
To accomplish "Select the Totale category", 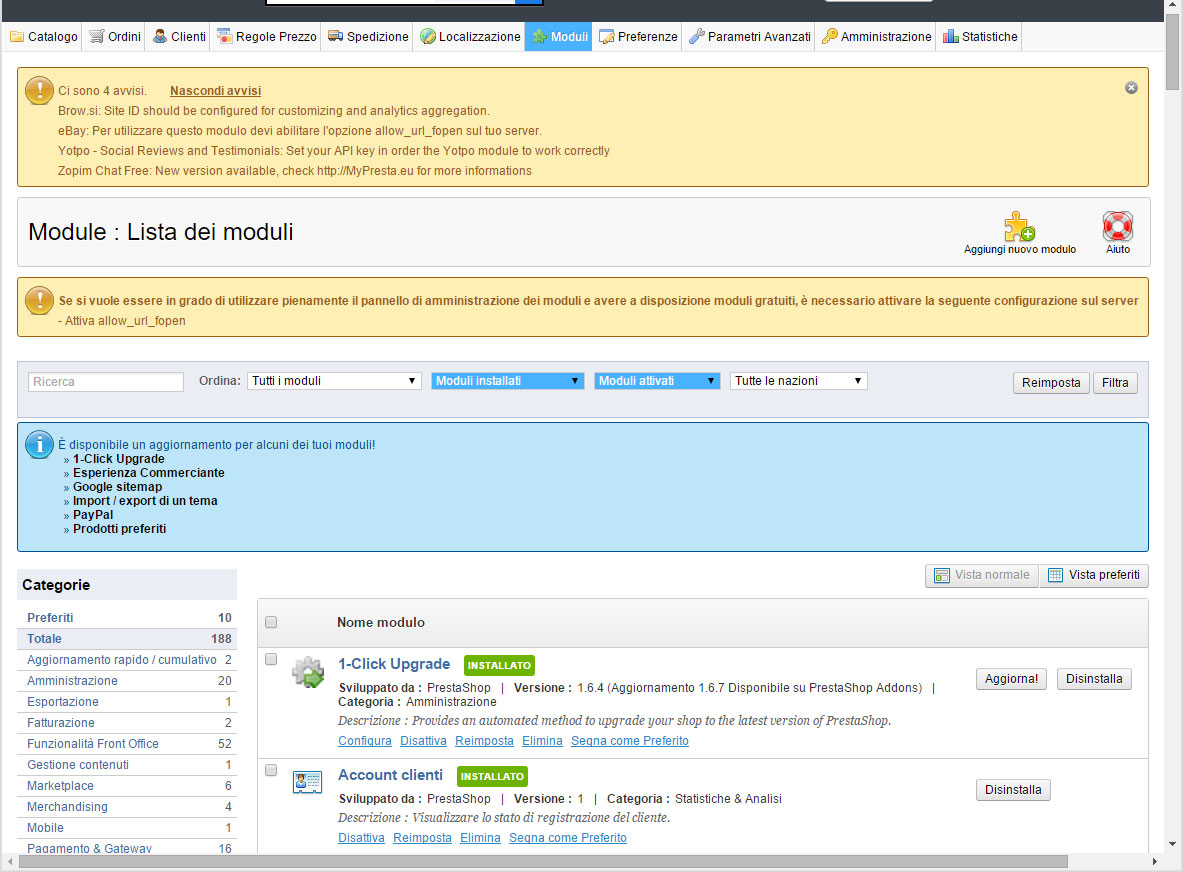I will click(x=127, y=639).
